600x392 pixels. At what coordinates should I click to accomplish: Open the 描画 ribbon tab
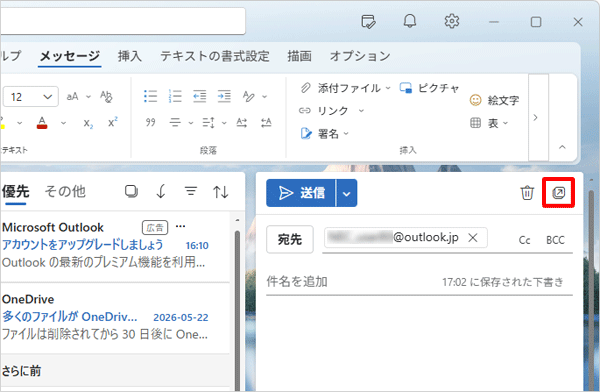coord(299,56)
